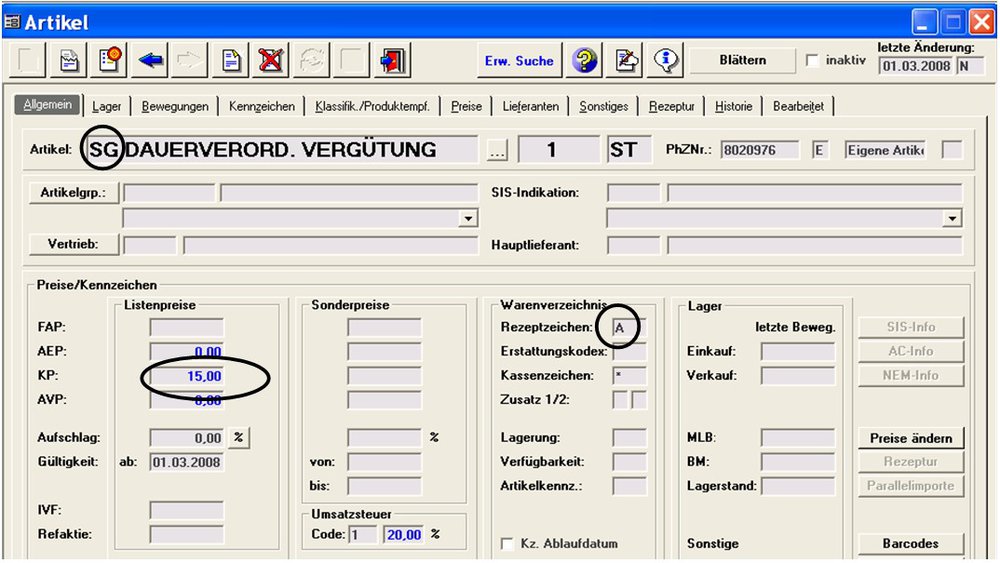Go back with the blue left arrow

pos(151,61)
